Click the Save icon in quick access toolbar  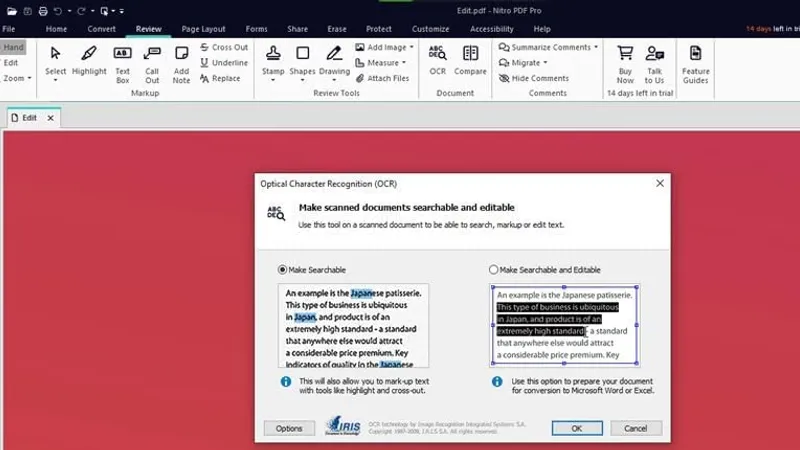(x=28, y=11)
